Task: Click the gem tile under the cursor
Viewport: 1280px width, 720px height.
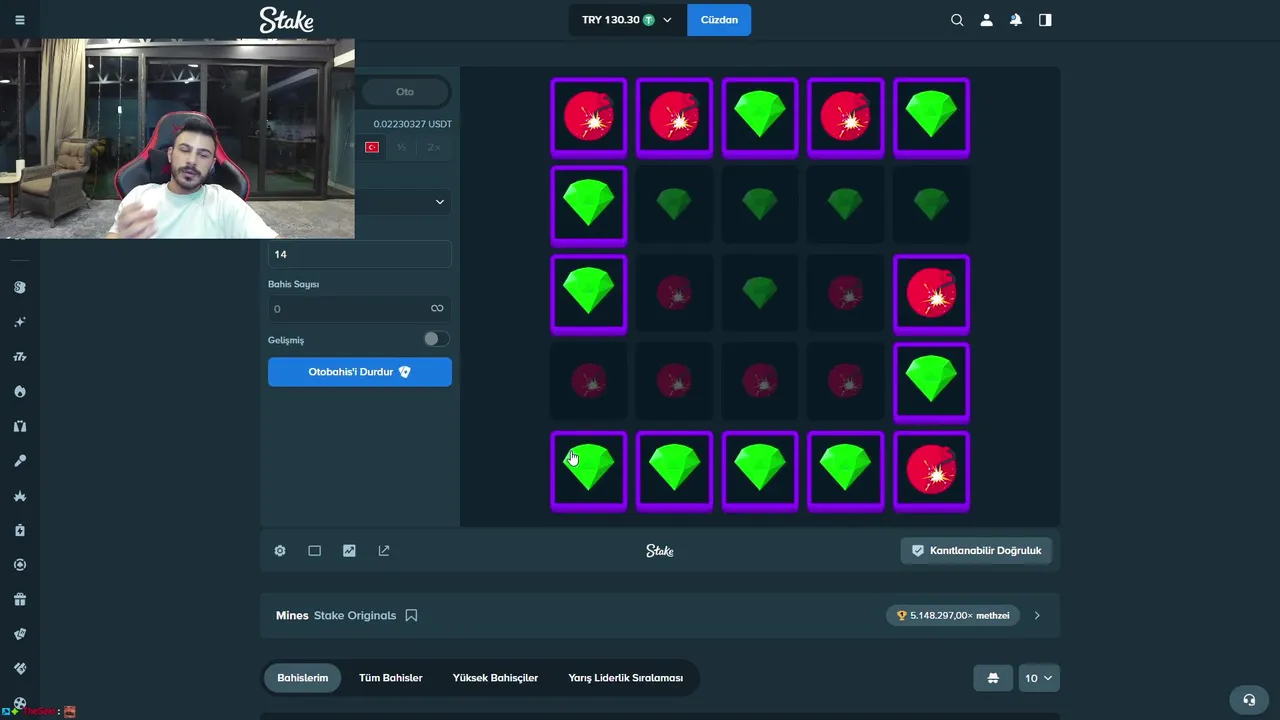Action: coord(589,470)
